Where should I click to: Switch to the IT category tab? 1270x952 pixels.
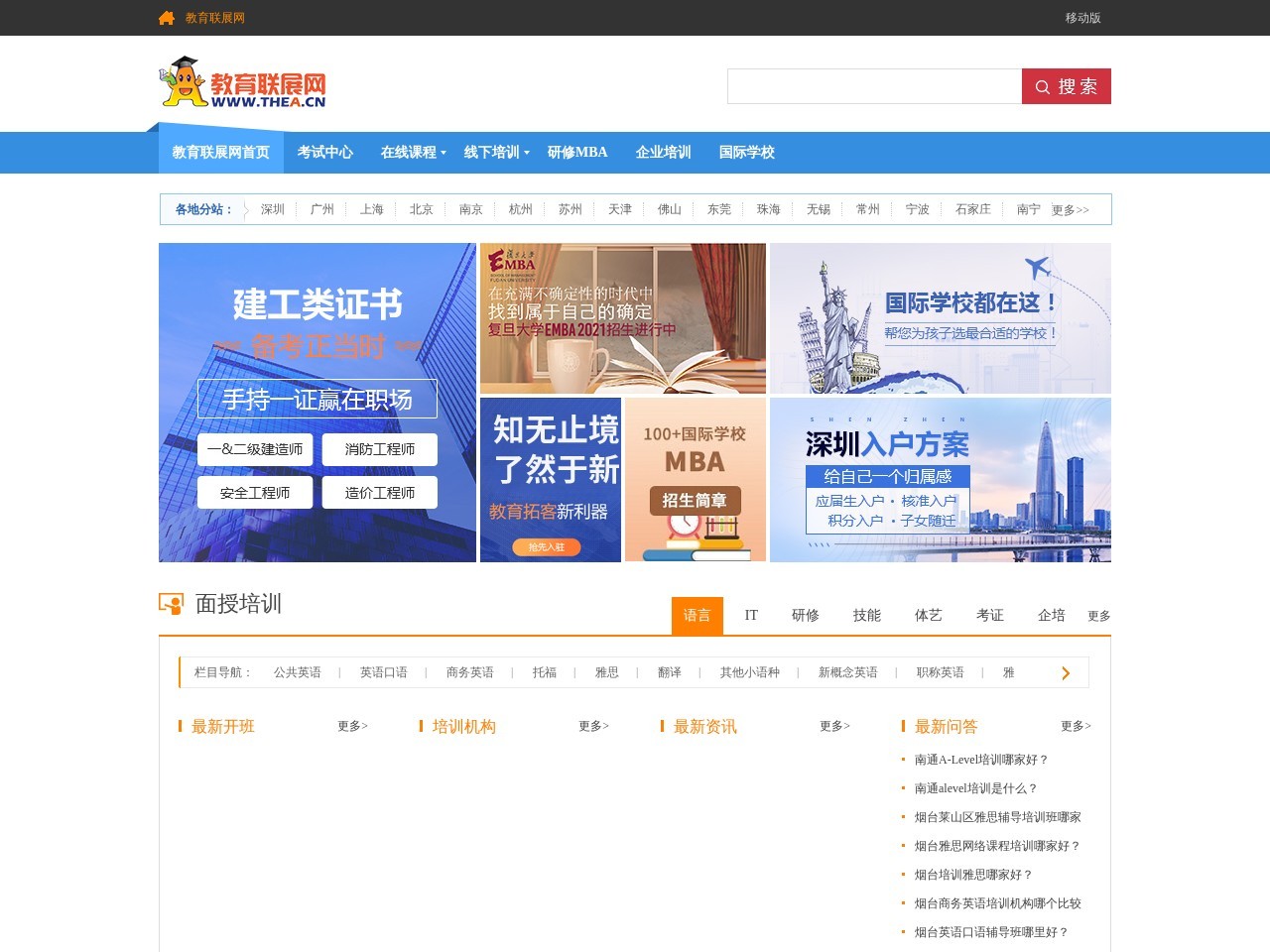point(751,615)
